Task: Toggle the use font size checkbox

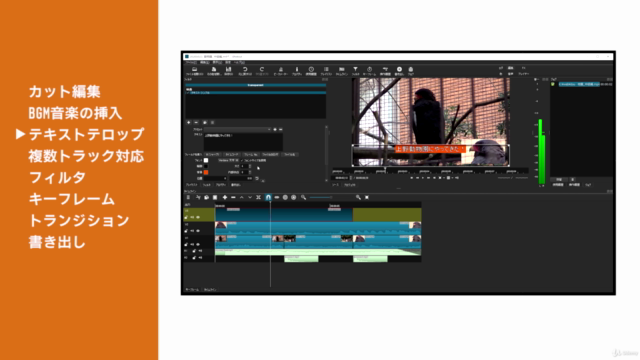Action: click(242, 160)
